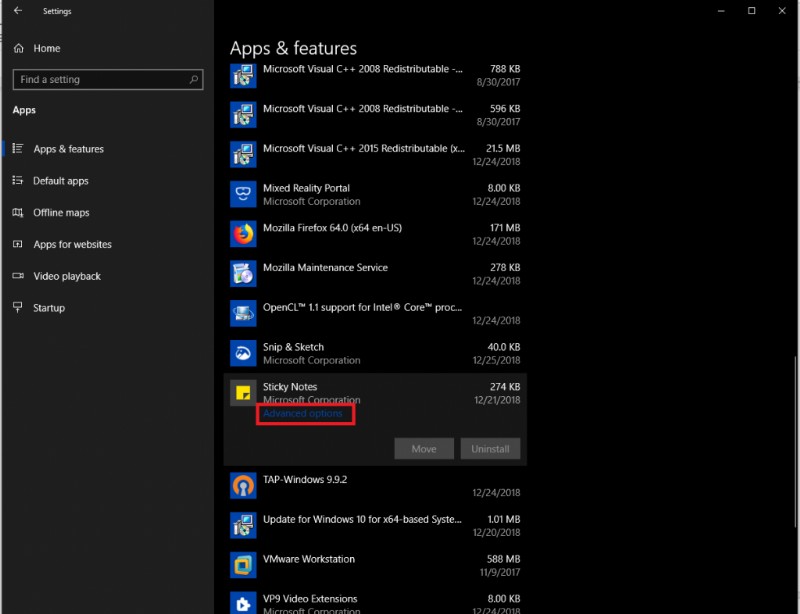Click the VP9 Video Extensions icon

pyautogui.click(x=242, y=603)
